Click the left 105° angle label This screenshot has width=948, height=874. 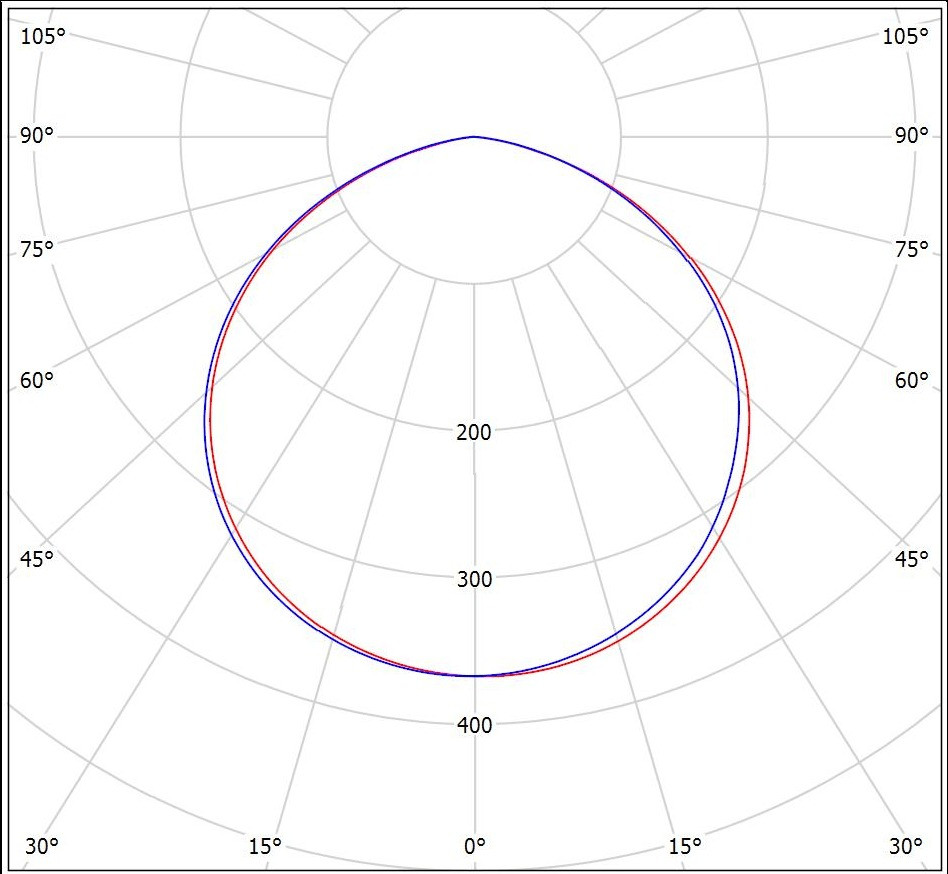(x=43, y=37)
